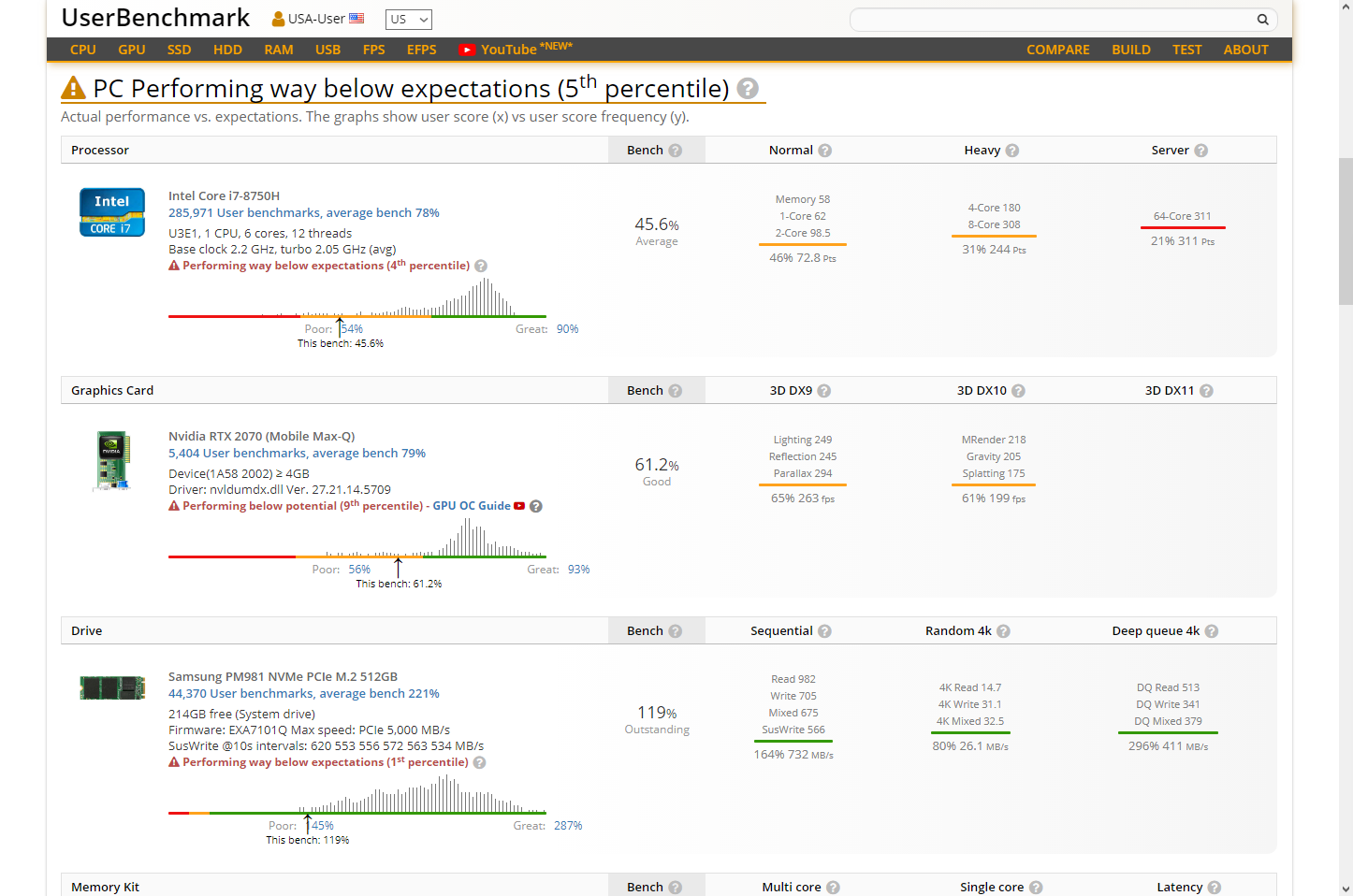
Task: Click processor Poor 54% value
Action: pyautogui.click(x=353, y=329)
